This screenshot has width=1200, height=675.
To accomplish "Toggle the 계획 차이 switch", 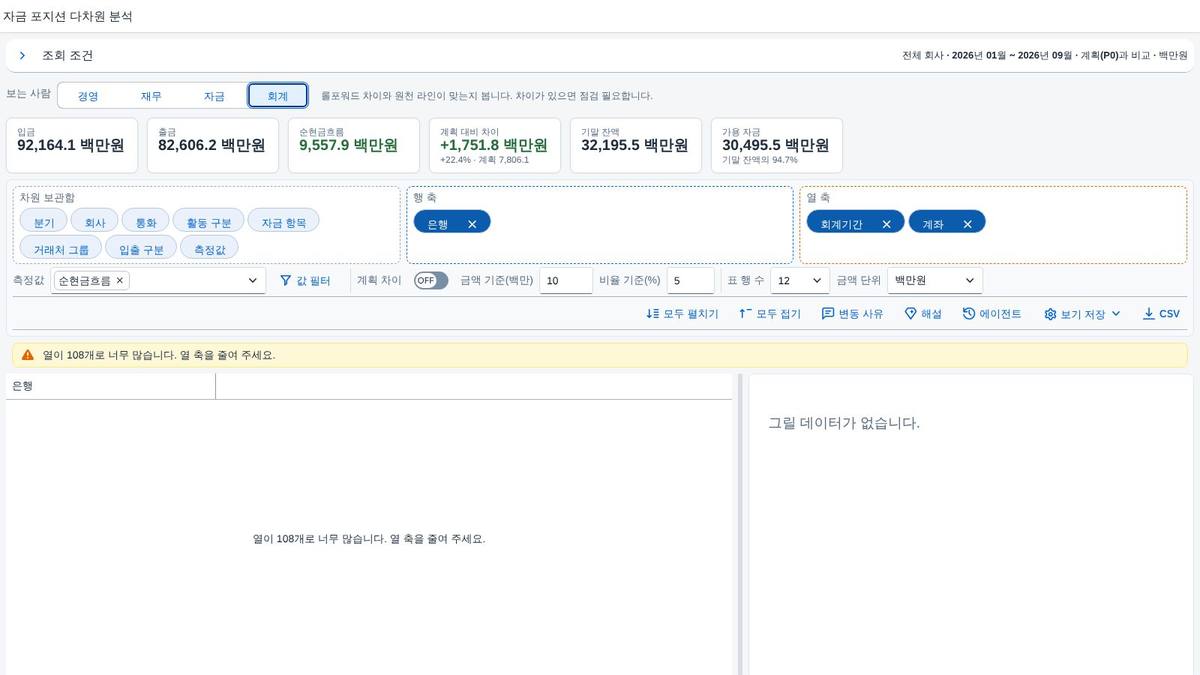I will (x=431, y=281).
